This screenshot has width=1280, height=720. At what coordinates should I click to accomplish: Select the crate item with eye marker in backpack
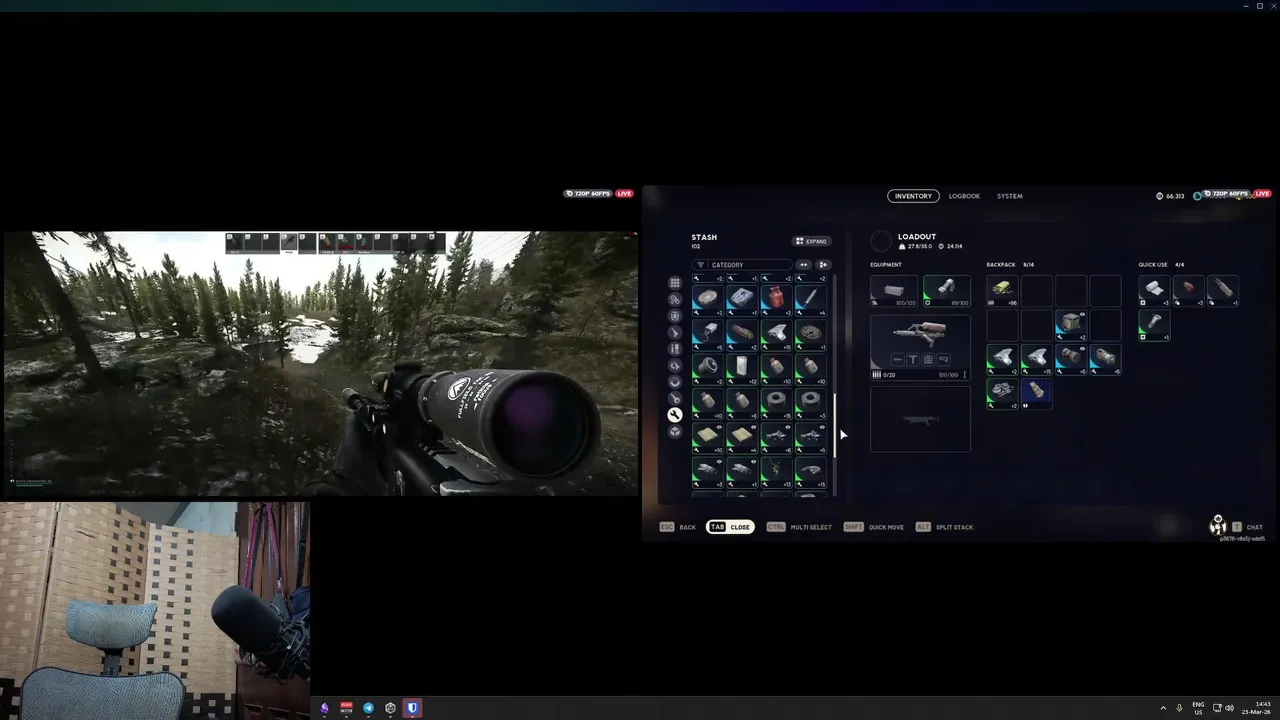pos(1071,324)
